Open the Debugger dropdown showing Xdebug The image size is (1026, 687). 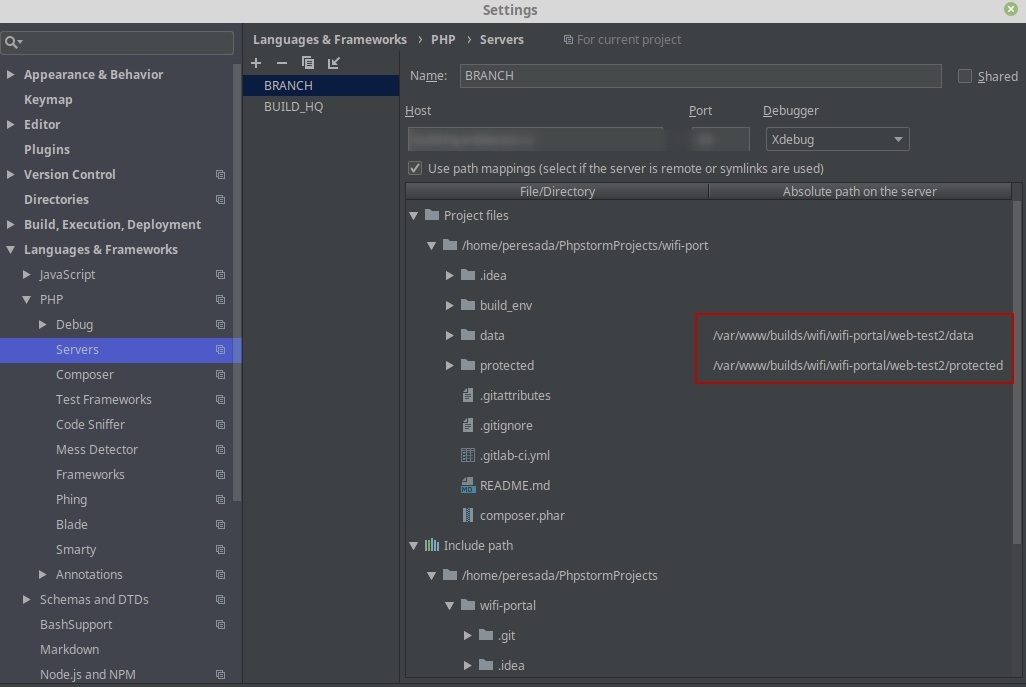pos(838,139)
